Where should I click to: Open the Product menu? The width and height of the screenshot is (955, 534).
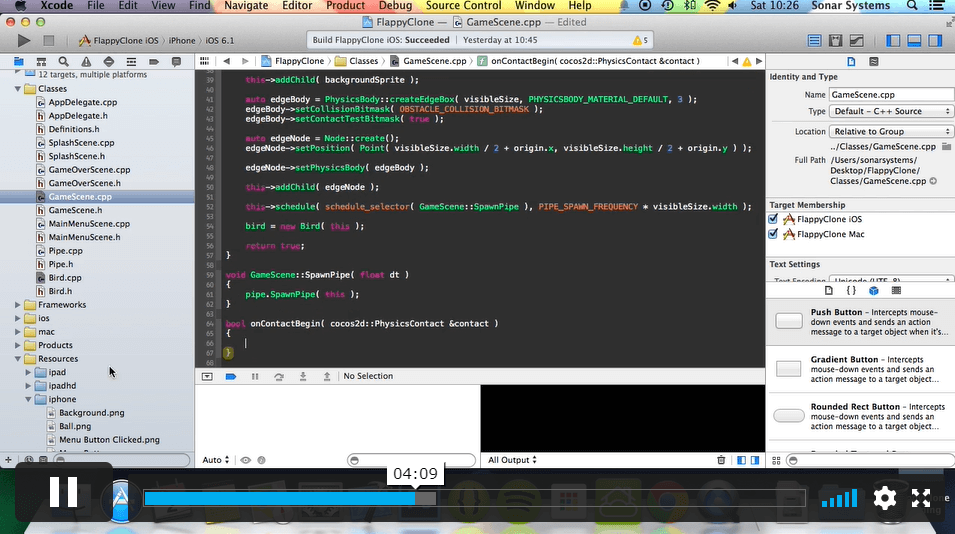pyautogui.click(x=345, y=6)
